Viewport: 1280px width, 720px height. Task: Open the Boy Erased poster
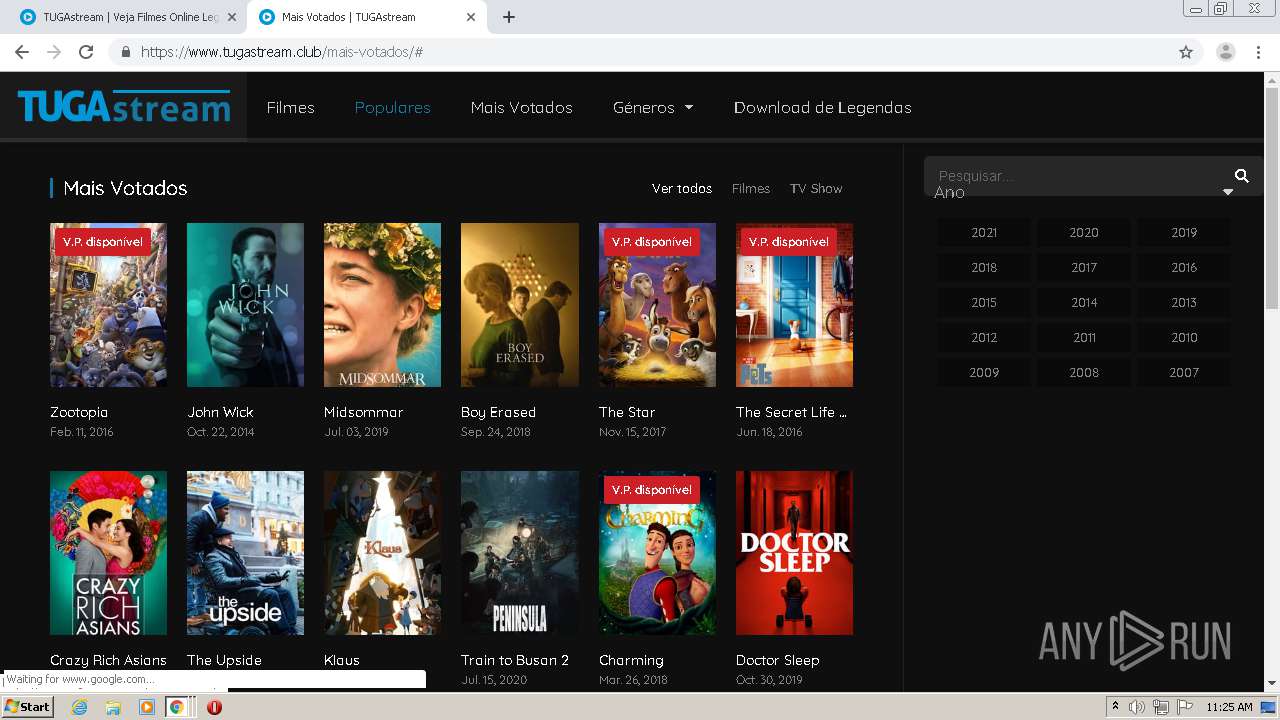pyautogui.click(x=520, y=305)
